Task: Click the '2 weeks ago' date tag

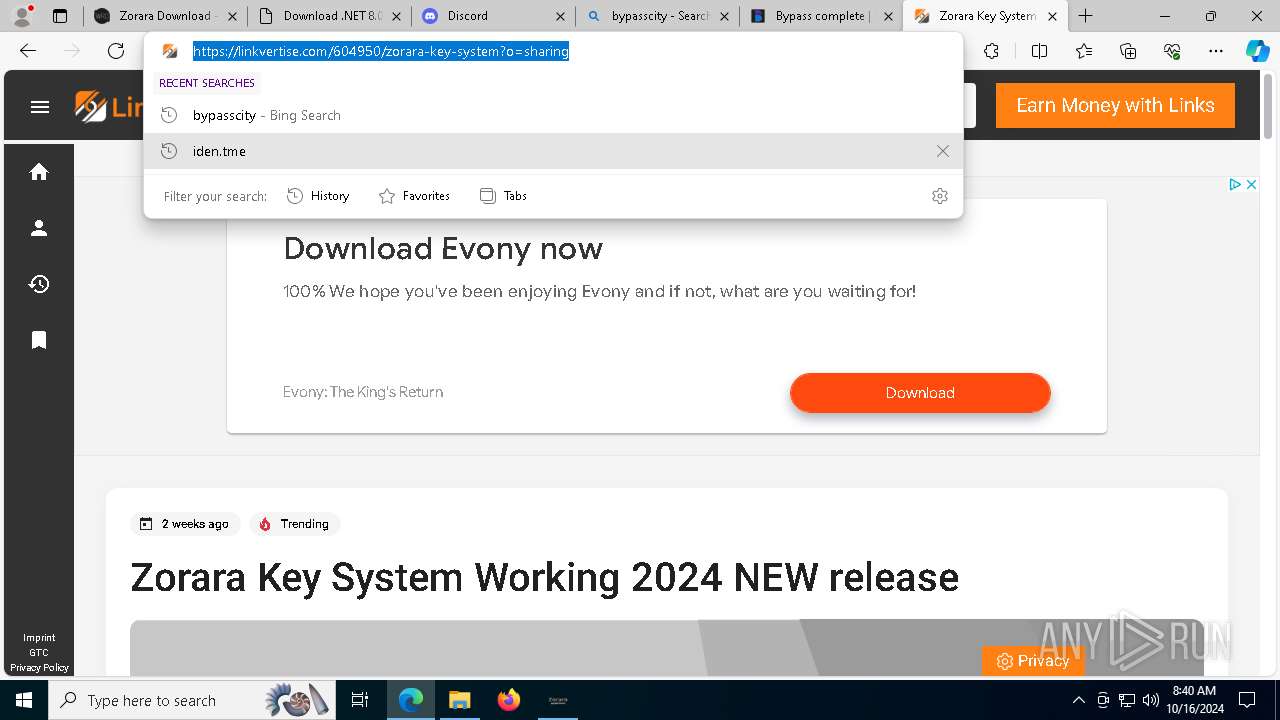Action: (185, 524)
